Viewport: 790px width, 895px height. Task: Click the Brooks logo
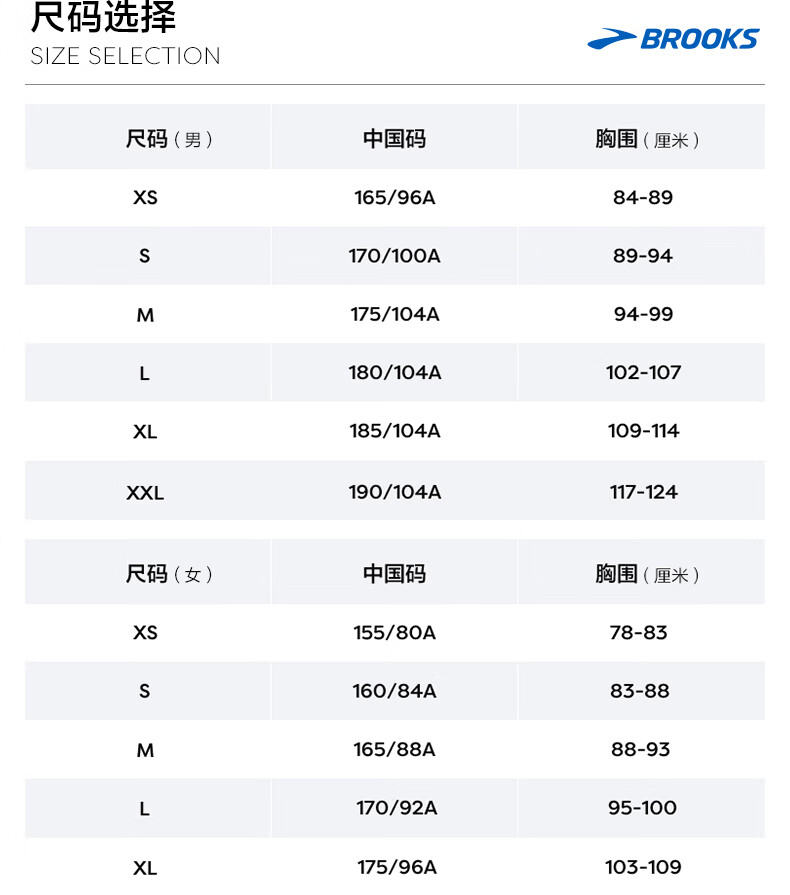click(x=673, y=39)
